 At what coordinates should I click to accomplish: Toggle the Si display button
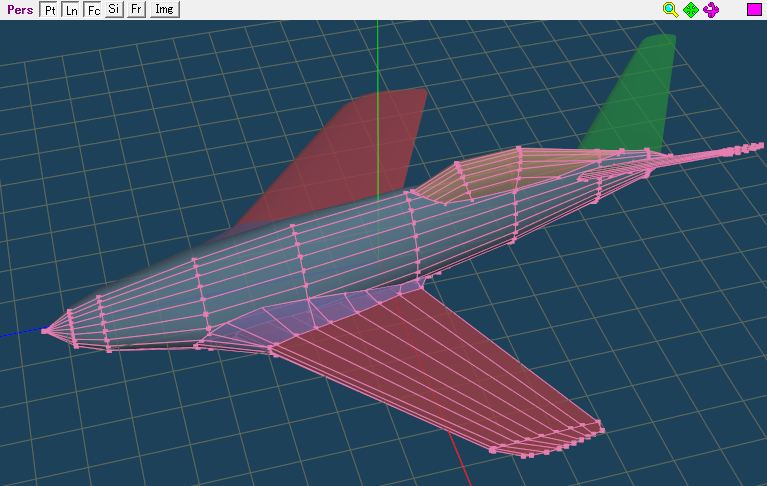pos(114,9)
